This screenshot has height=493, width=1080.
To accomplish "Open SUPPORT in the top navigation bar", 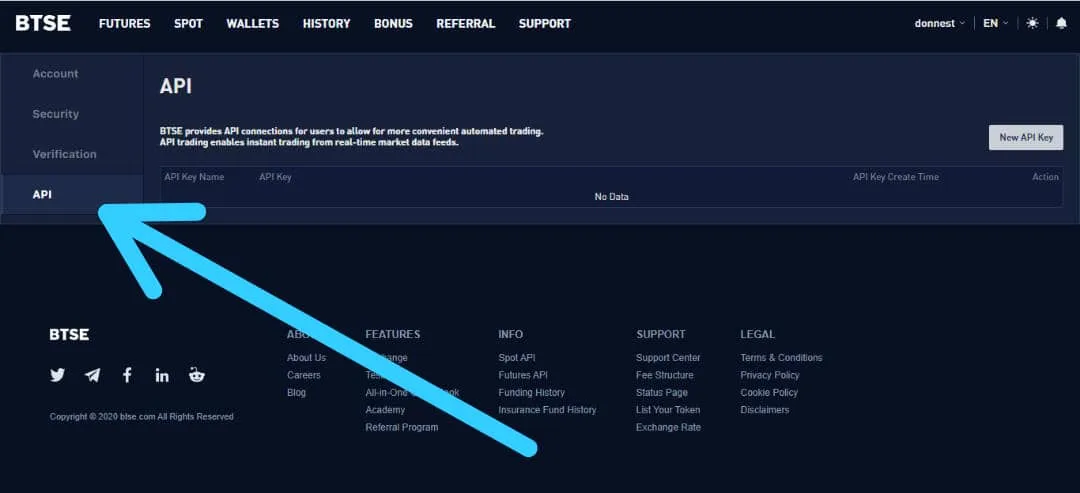I will coord(545,23).
